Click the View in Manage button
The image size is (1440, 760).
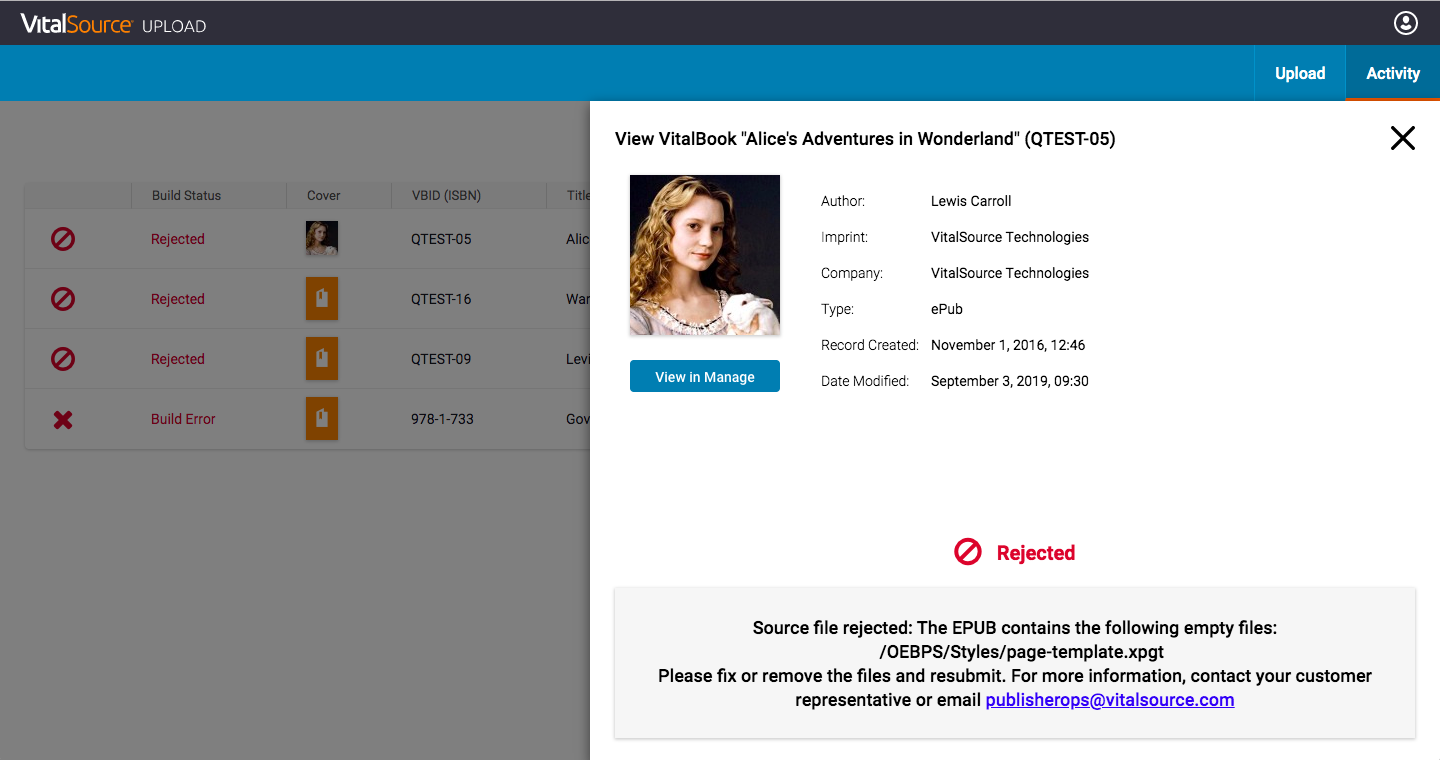pyautogui.click(x=705, y=377)
